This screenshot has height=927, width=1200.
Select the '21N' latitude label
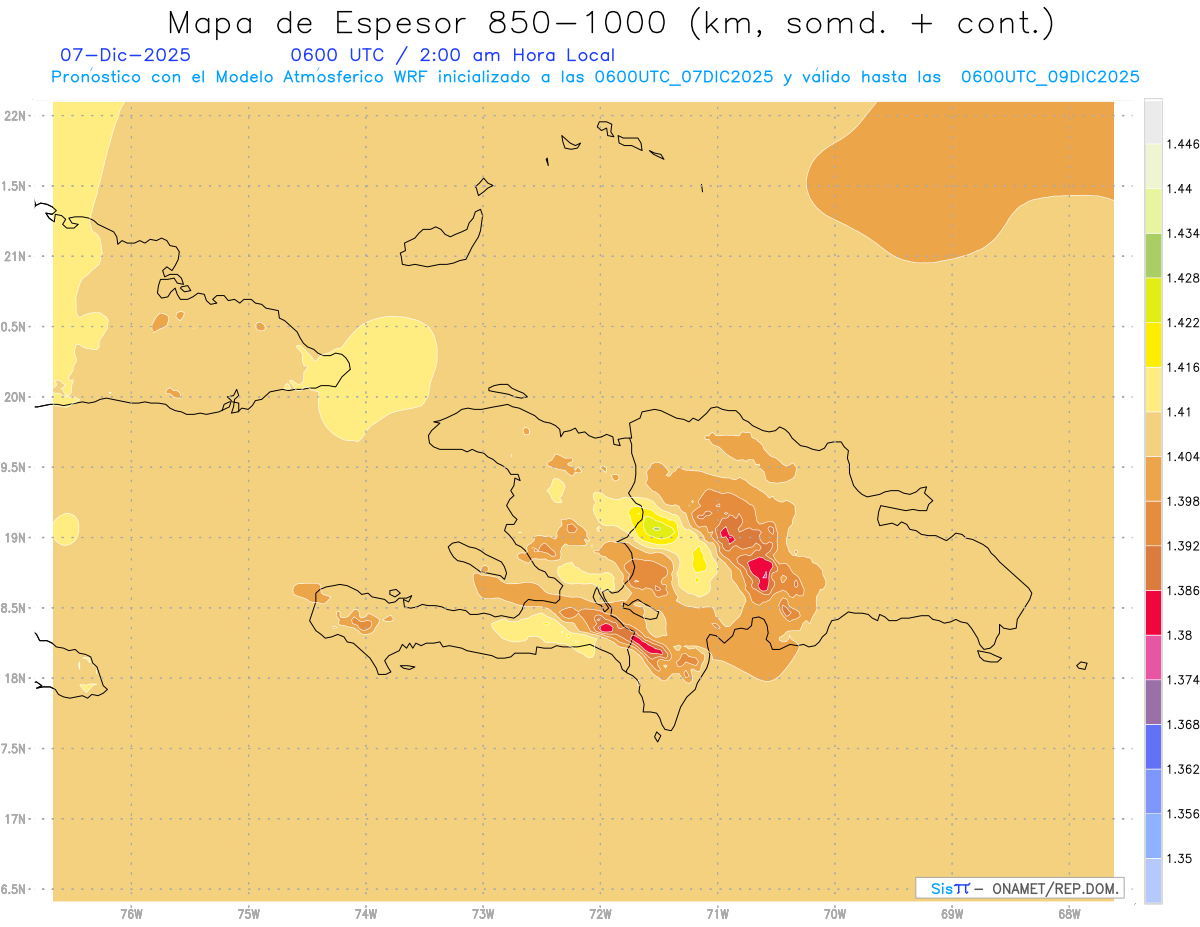point(16,257)
